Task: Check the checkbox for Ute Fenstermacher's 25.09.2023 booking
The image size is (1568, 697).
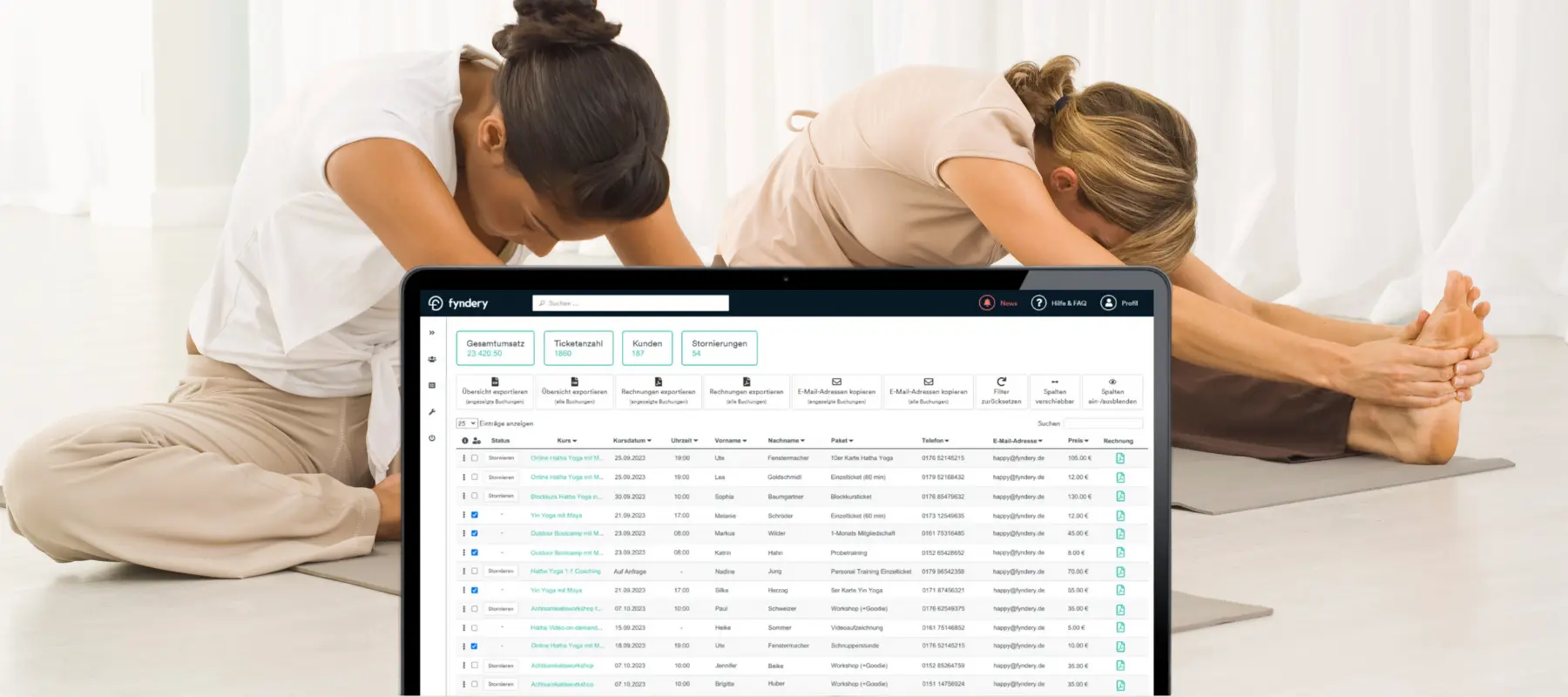Action: [475, 458]
